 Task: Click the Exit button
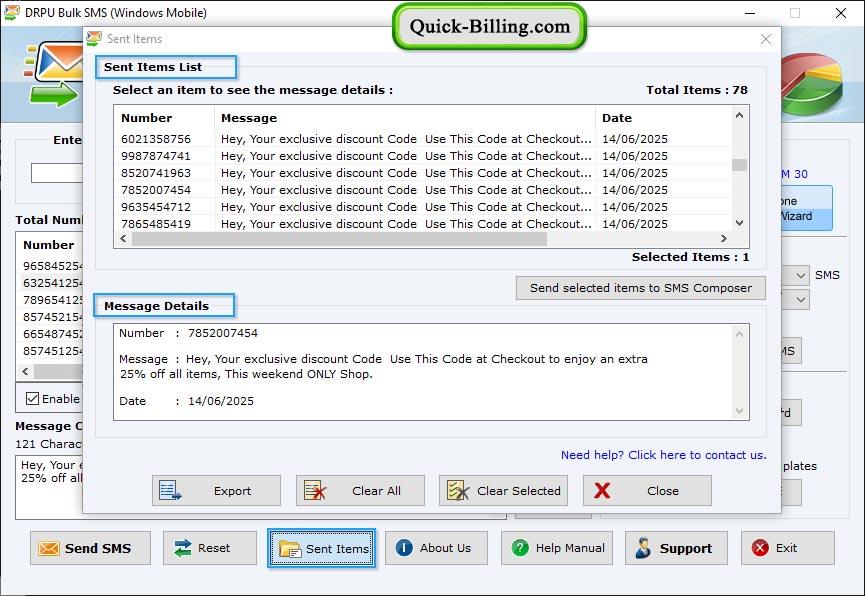pos(787,548)
